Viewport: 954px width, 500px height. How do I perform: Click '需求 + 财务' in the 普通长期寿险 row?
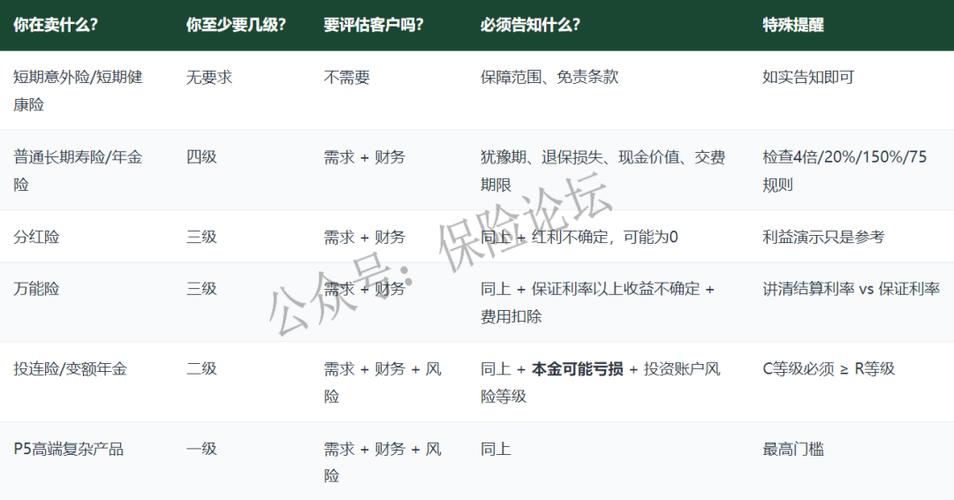click(364, 157)
